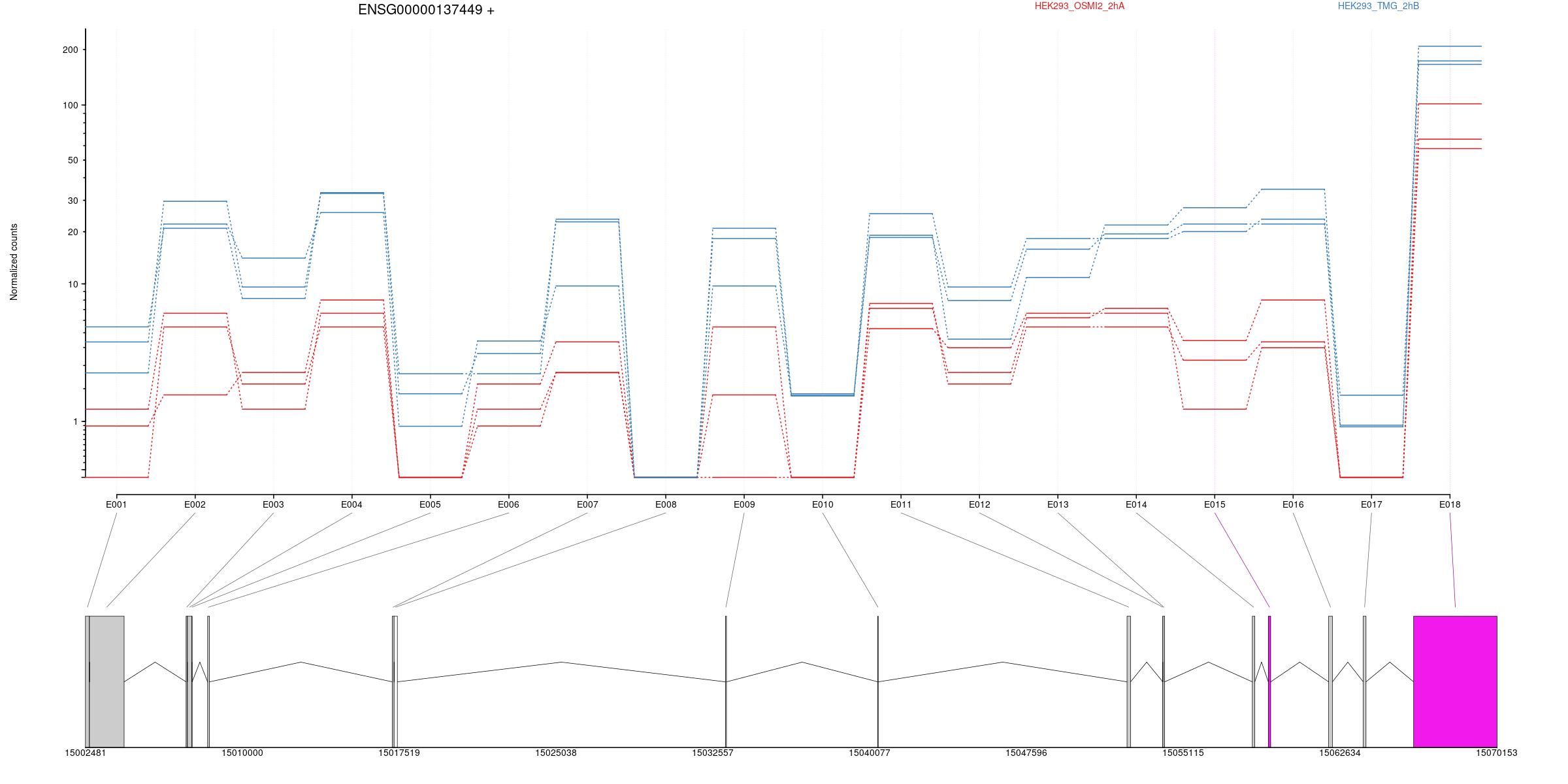Click exon label E003
The height and width of the screenshot is (784, 1568).
273,504
